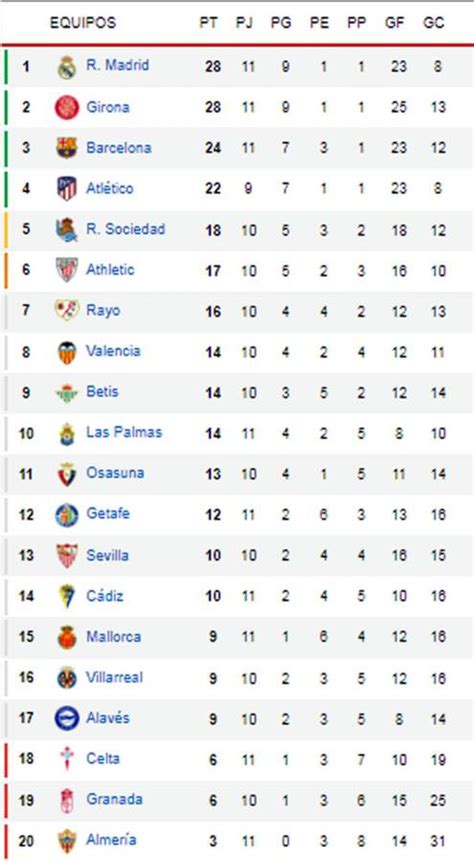This screenshot has height=861, width=474.
Task: Open the Athletic team link
Action: point(110,270)
